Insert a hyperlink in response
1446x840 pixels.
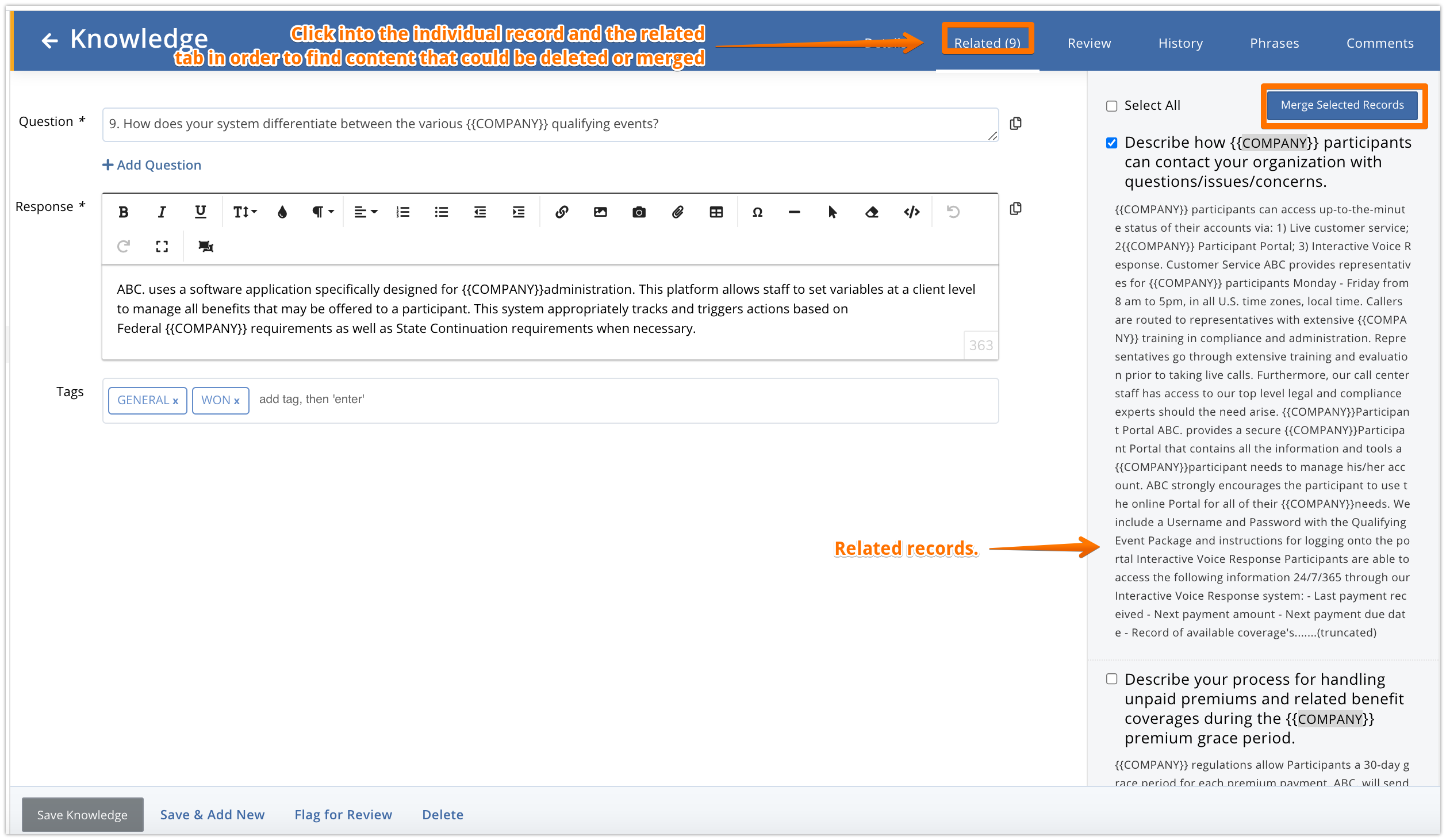point(562,212)
